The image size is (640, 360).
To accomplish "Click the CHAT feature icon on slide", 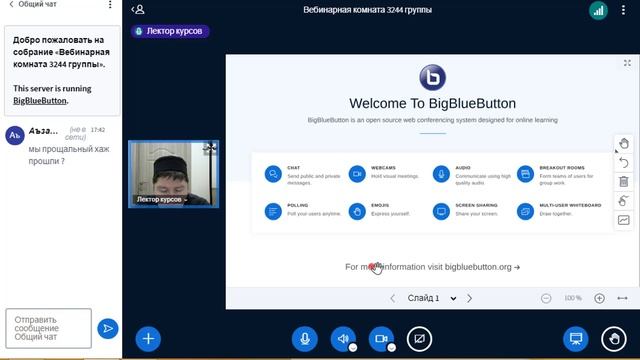I will pyautogui.click(x=273, y=174).
